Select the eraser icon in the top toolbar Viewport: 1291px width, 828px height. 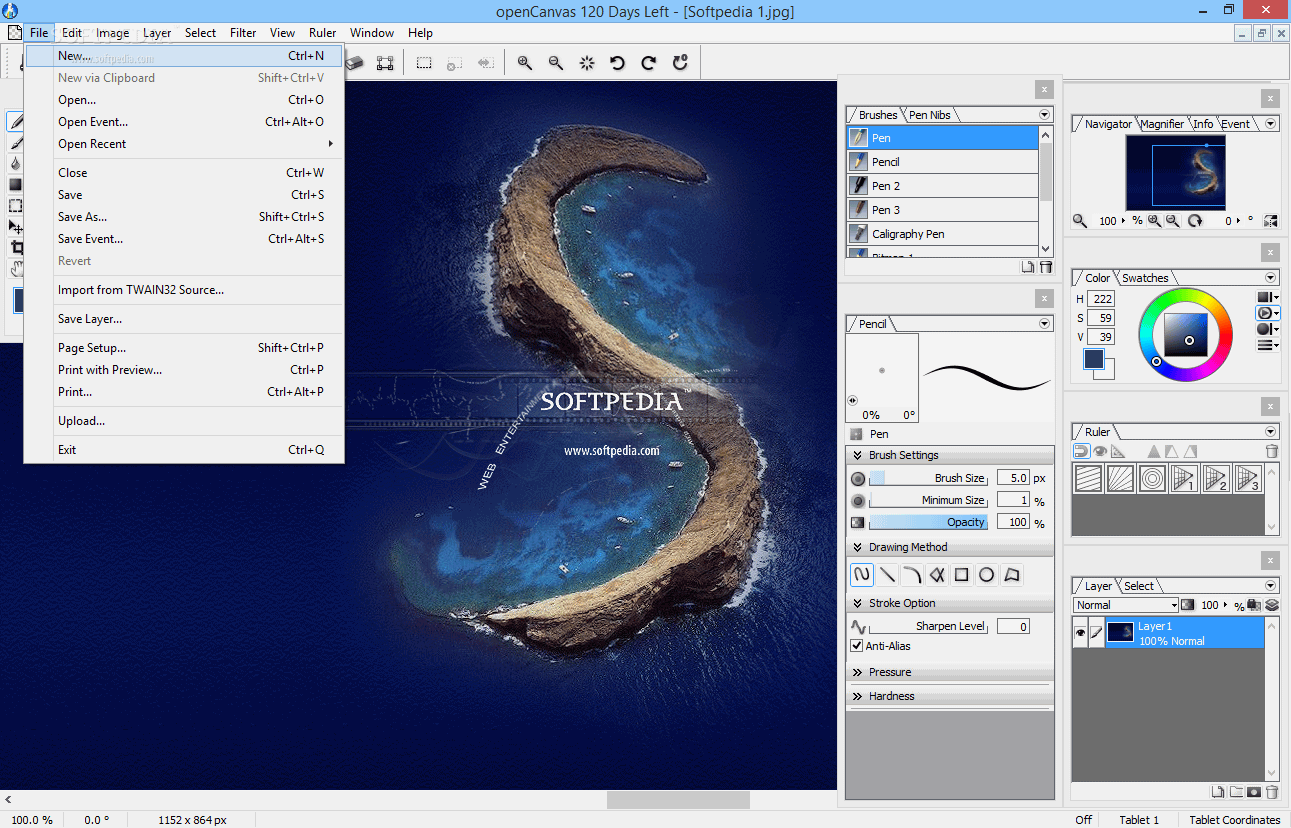(x=354, y=63)
